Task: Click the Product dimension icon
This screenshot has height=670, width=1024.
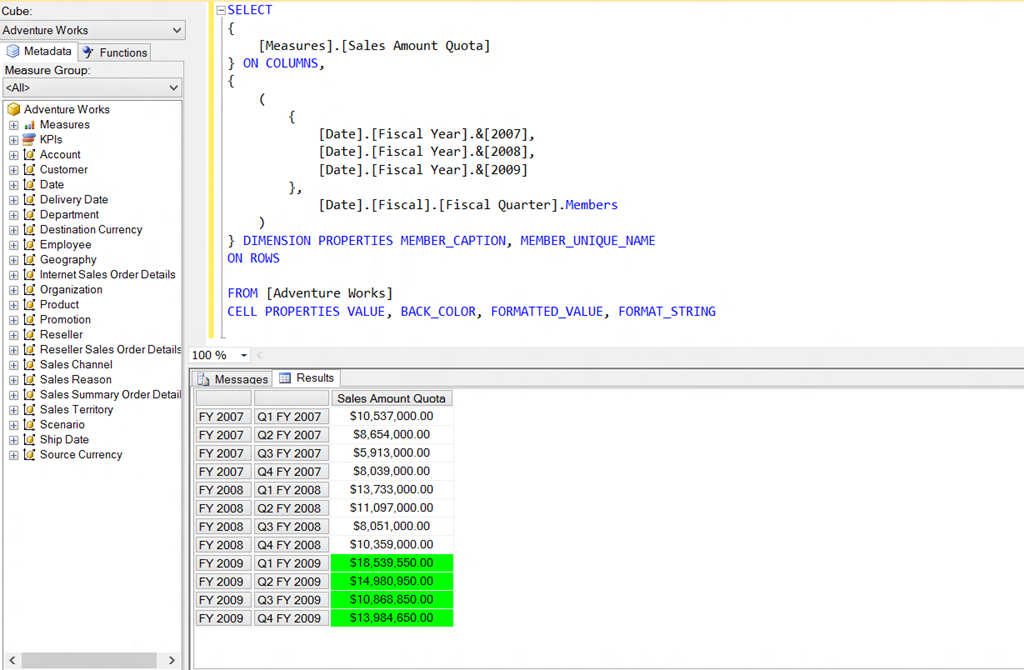Action: click(x=29, y=305)
